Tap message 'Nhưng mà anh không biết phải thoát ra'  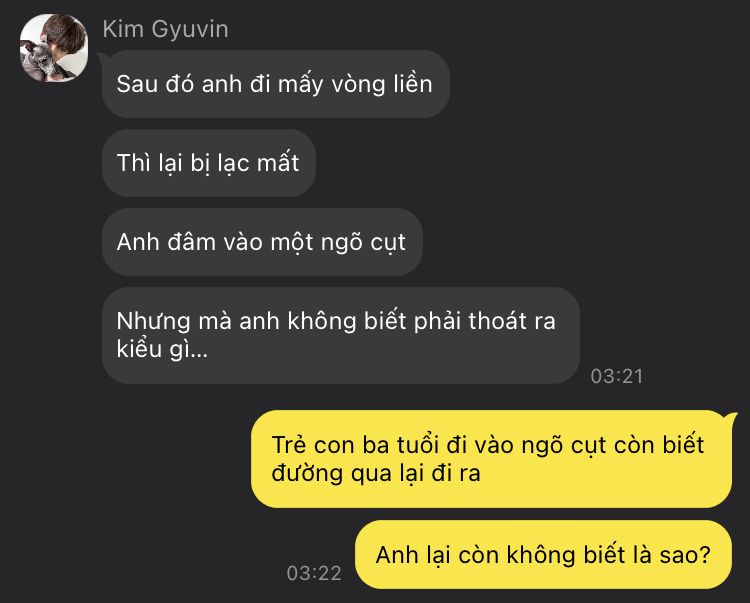(x=341, y=335)
